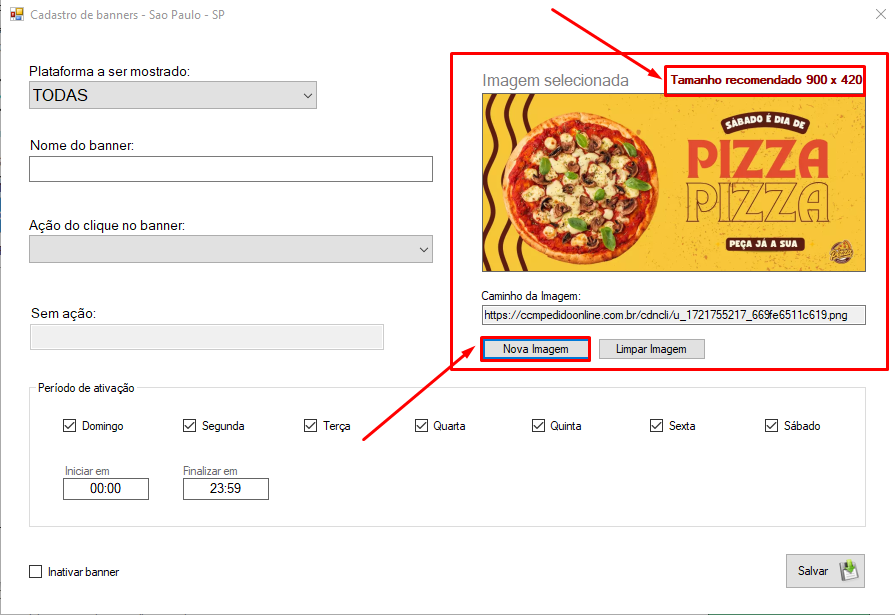The width and height of the screenshot is (895, 615).
Task: Focus the Nome do banner text field
Action: (231, 169)
